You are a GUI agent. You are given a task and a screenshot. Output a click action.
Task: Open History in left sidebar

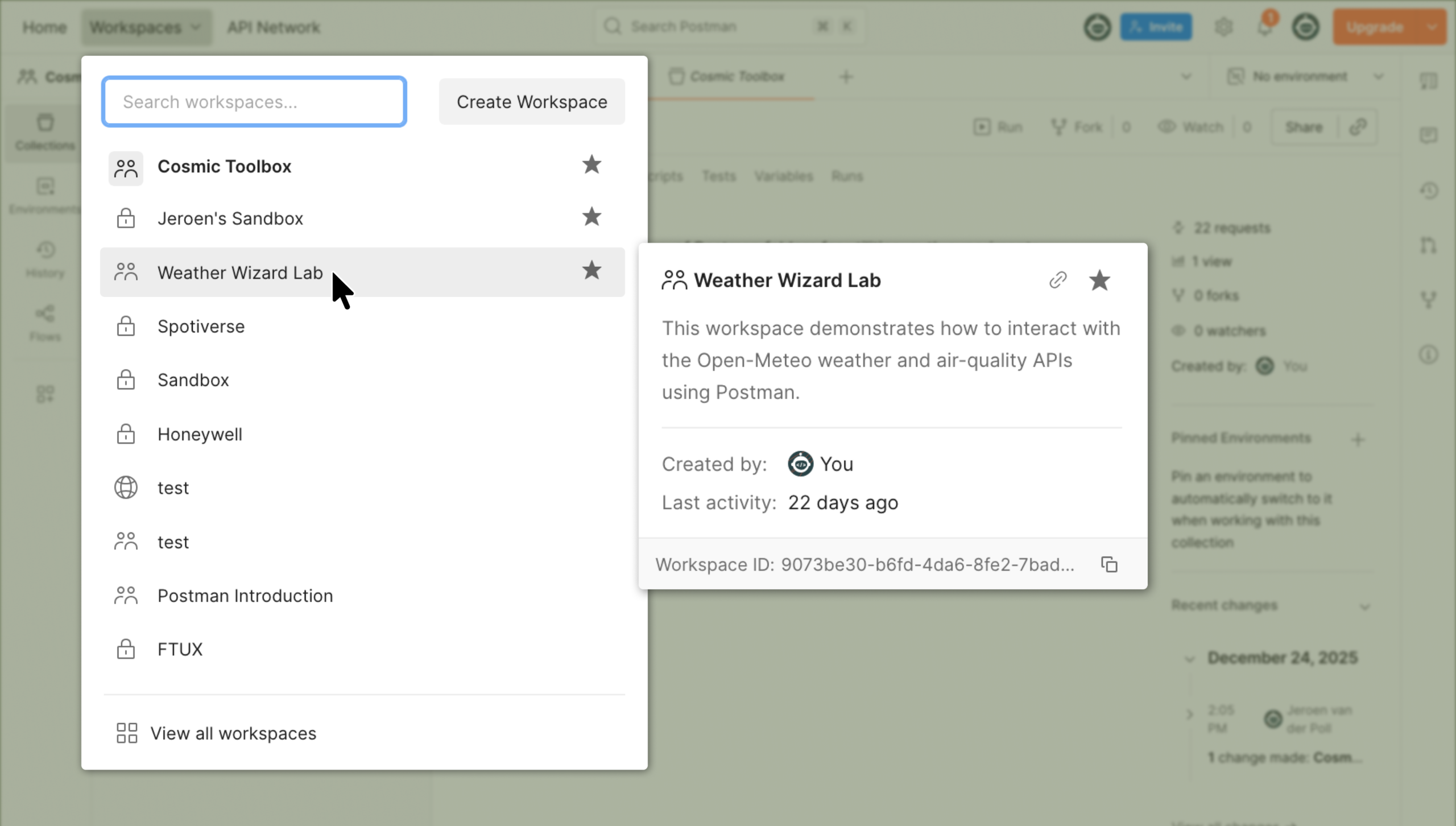tap(45, 259)
